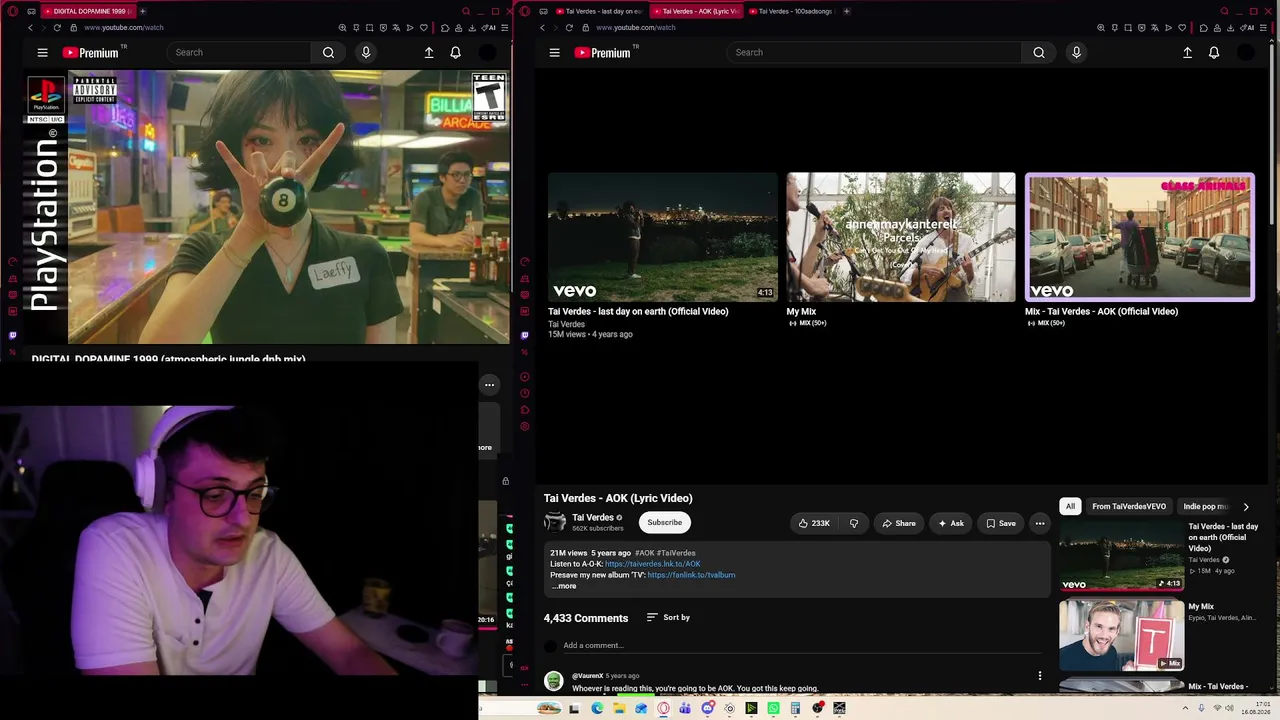
Task: Share the AOK lyric video
Action: pos(897,523)
